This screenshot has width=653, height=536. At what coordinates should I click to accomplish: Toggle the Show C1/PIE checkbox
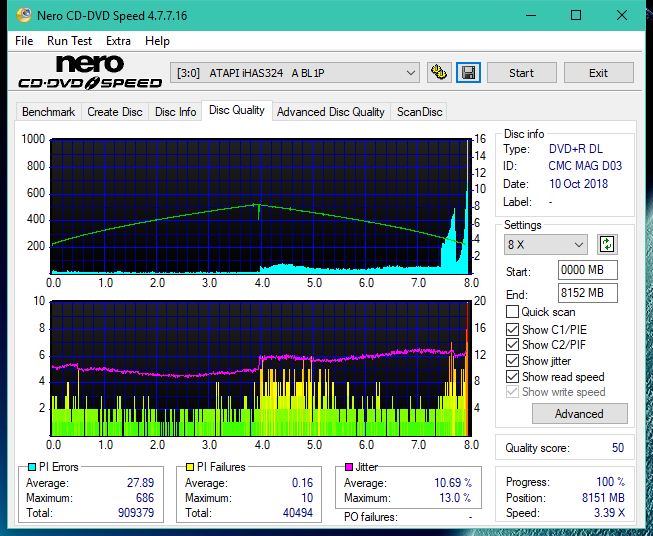(512, 329)
